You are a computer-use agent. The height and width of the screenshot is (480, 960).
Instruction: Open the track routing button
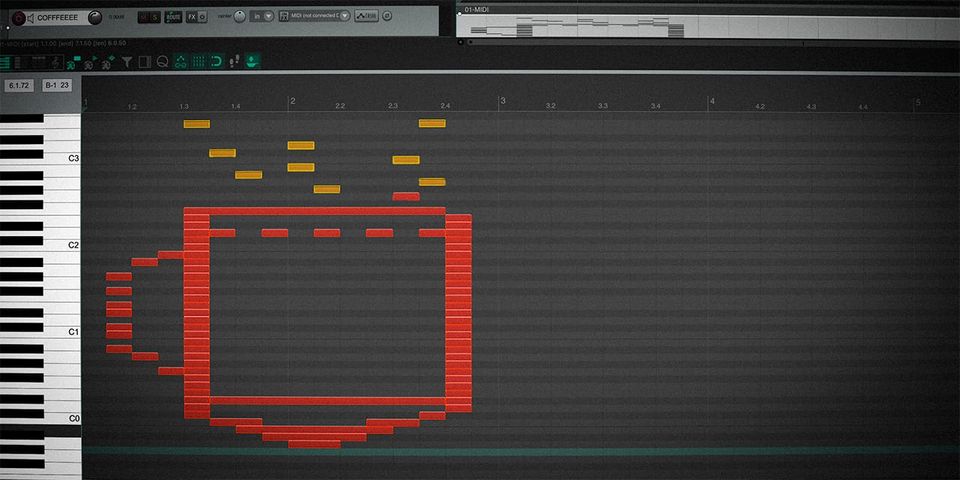[x=173, y=17]
